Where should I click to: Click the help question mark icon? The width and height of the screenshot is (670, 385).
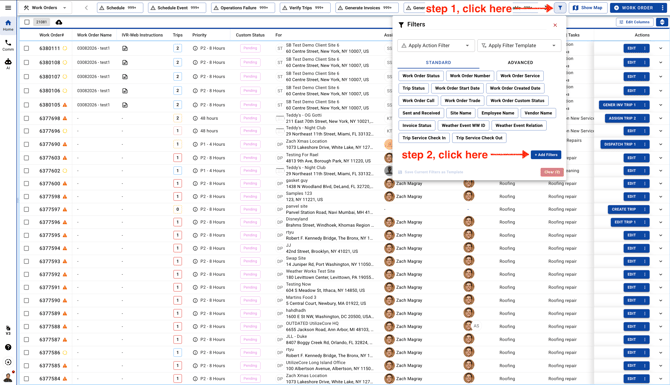pyautogui.click(x=8, y=347)
